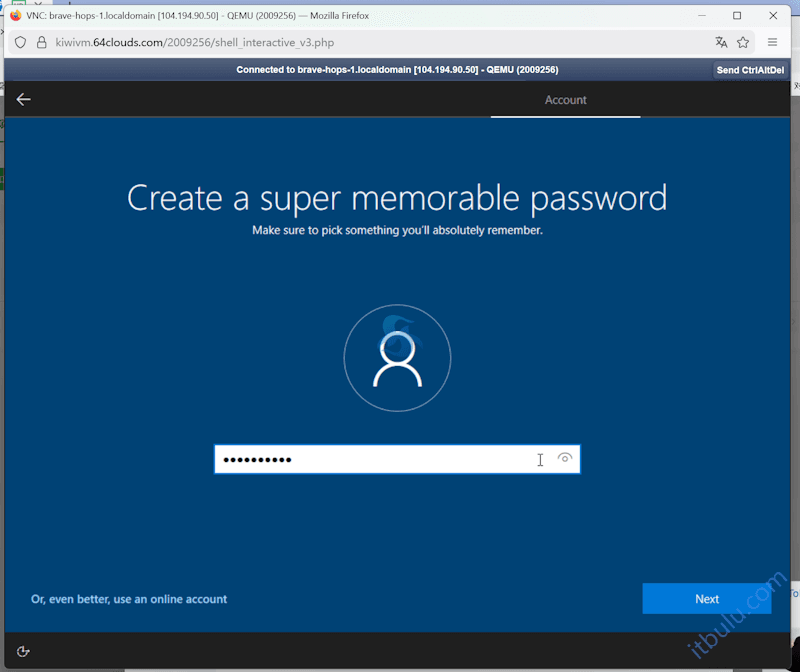Click the connection status banner text
This screenshot has height=672, width=800.
[x=400, y=70]
